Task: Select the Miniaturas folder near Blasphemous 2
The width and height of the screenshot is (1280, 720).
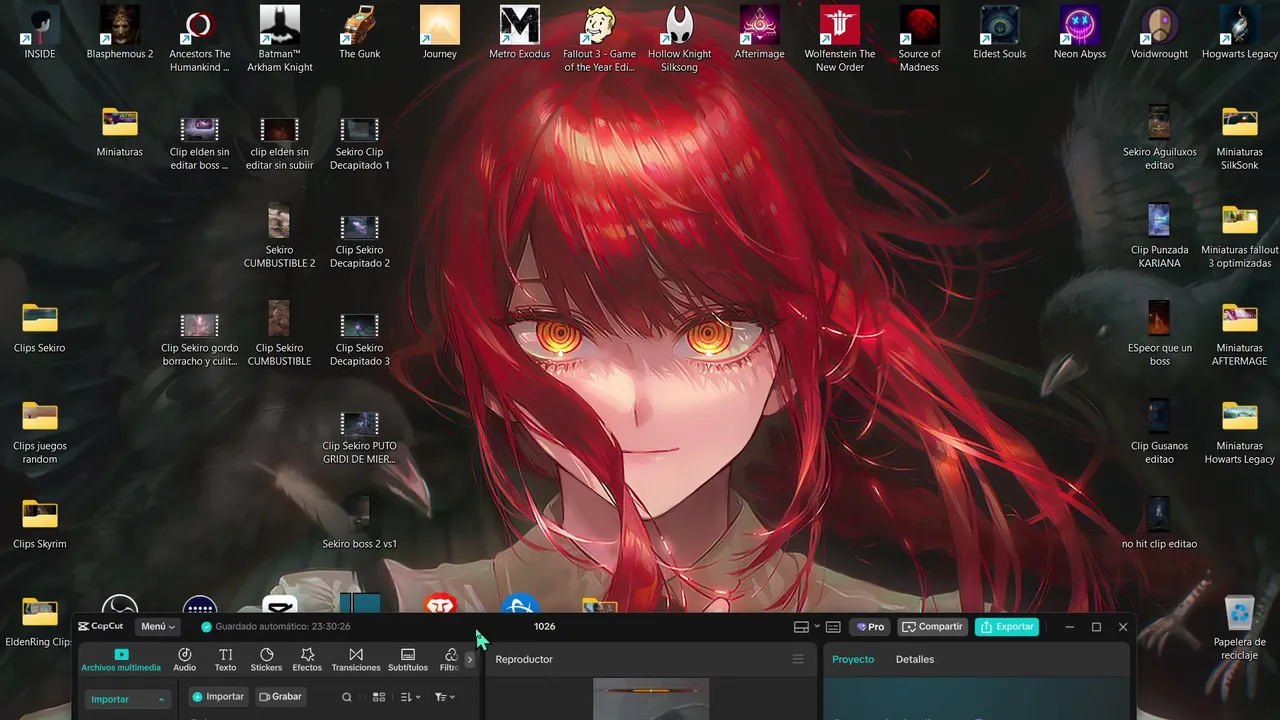Action: coord(120,132)
